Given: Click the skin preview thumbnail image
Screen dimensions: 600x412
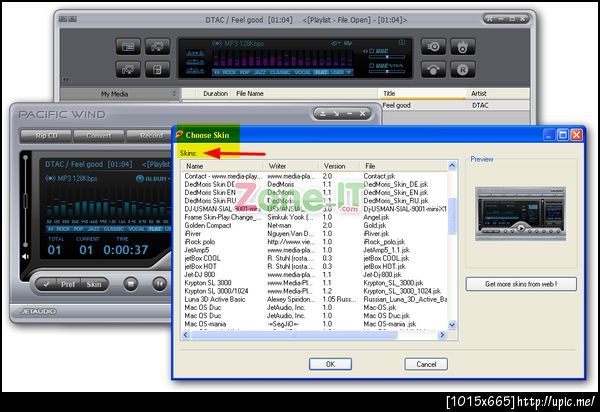Looking at the screenshot, I should coord(520,213).
